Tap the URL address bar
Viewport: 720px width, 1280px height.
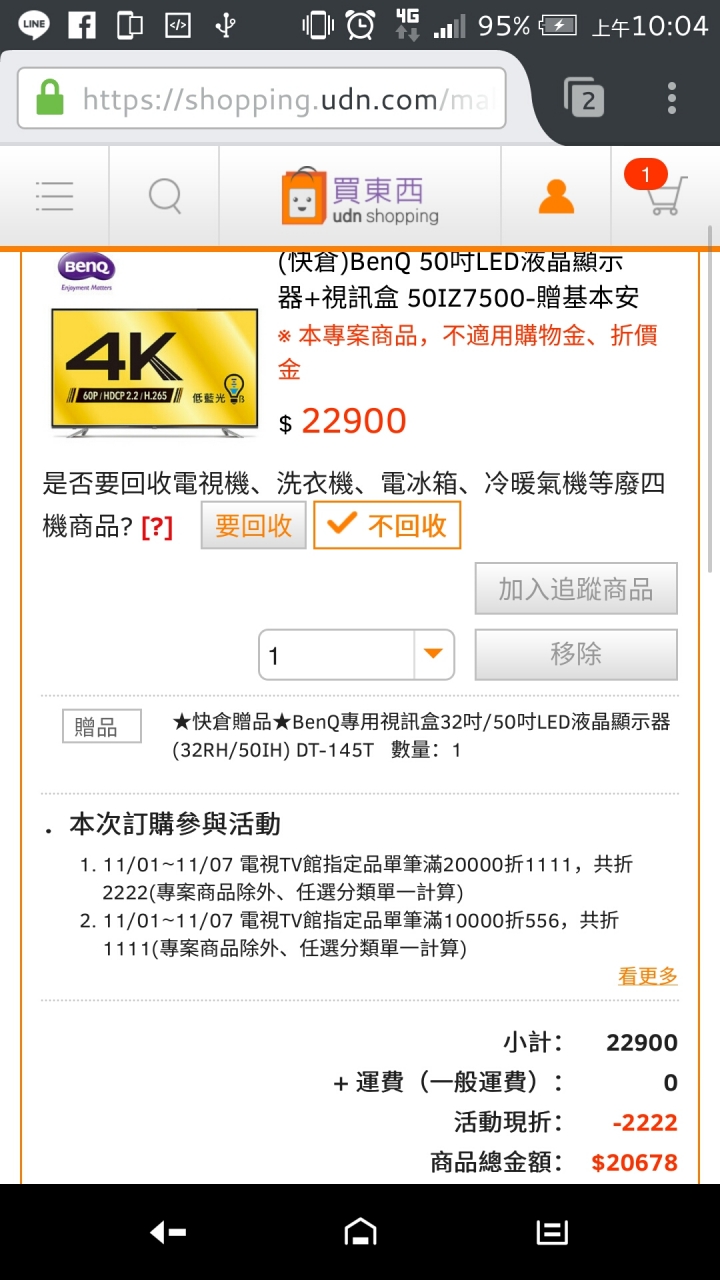tap(262, 99)
